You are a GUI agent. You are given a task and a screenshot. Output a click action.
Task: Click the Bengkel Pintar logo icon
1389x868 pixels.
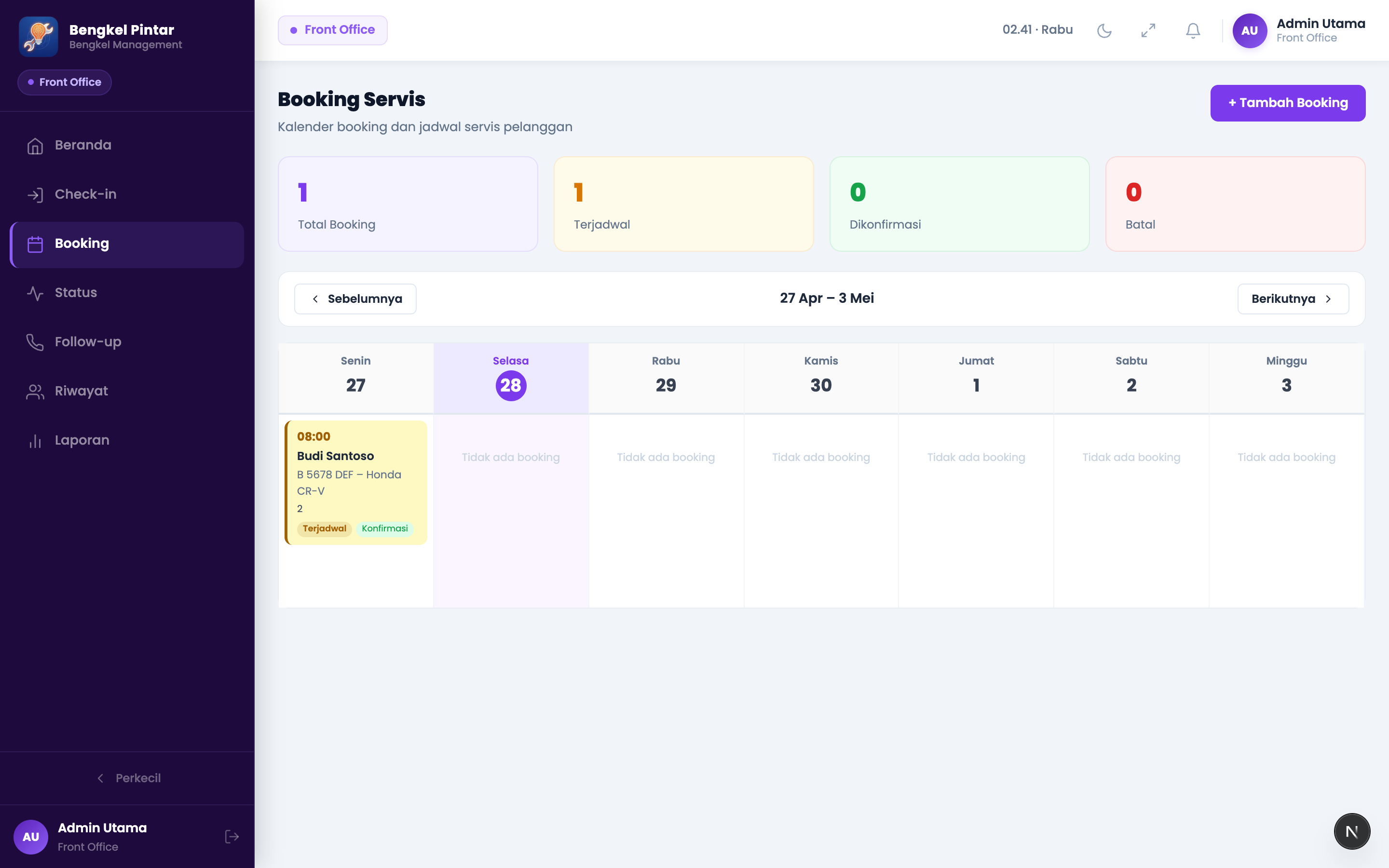coord(38,36)
